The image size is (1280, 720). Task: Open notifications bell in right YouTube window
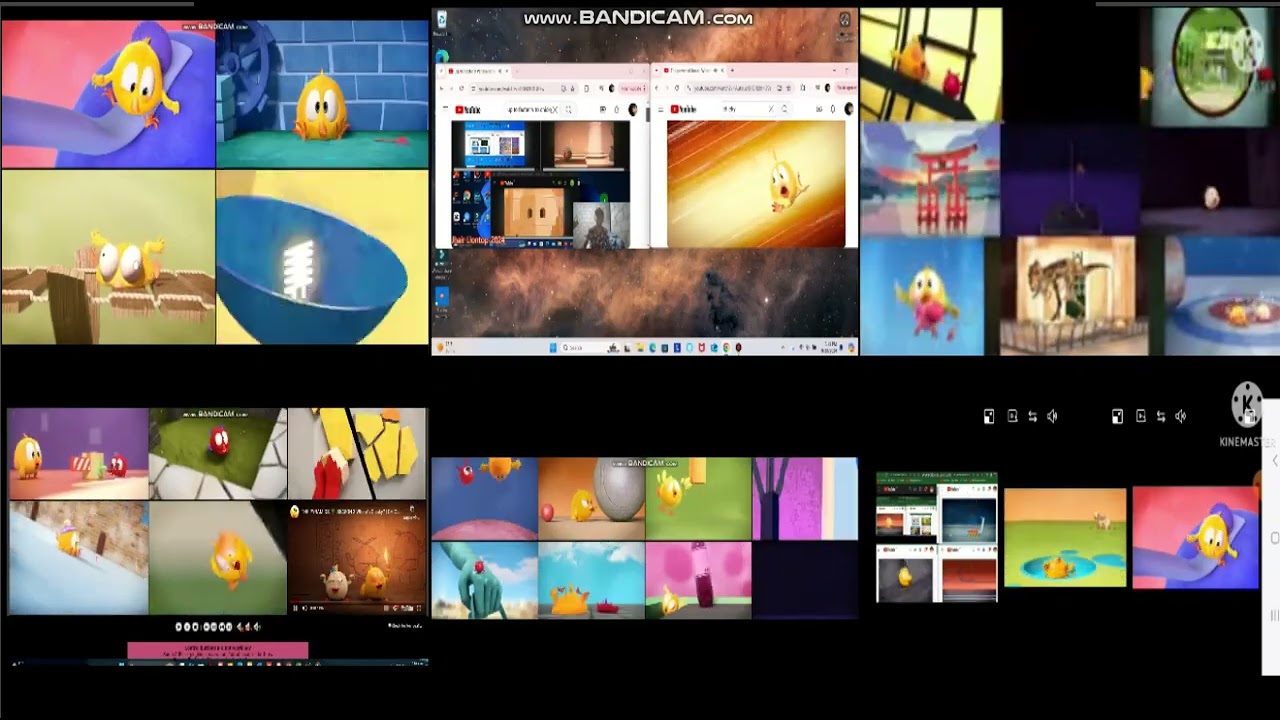click(832, 109)
